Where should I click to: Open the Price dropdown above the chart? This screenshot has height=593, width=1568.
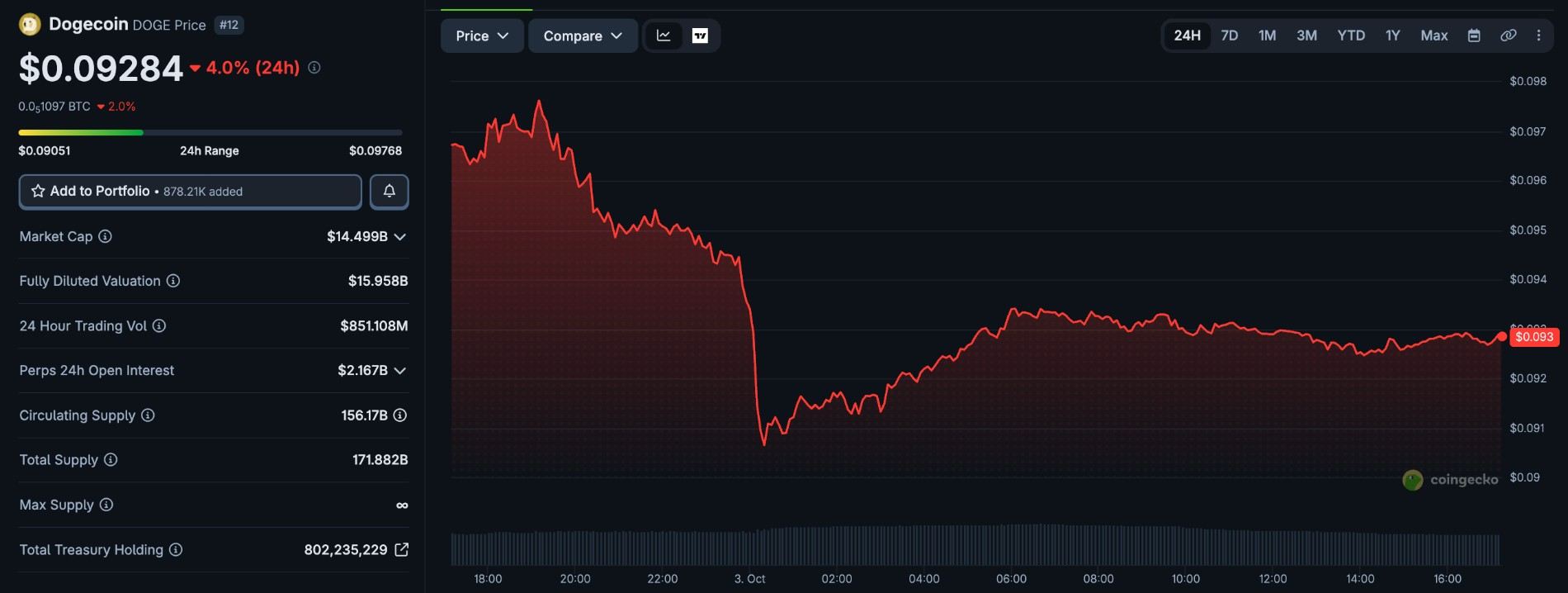tap(482, 36)
